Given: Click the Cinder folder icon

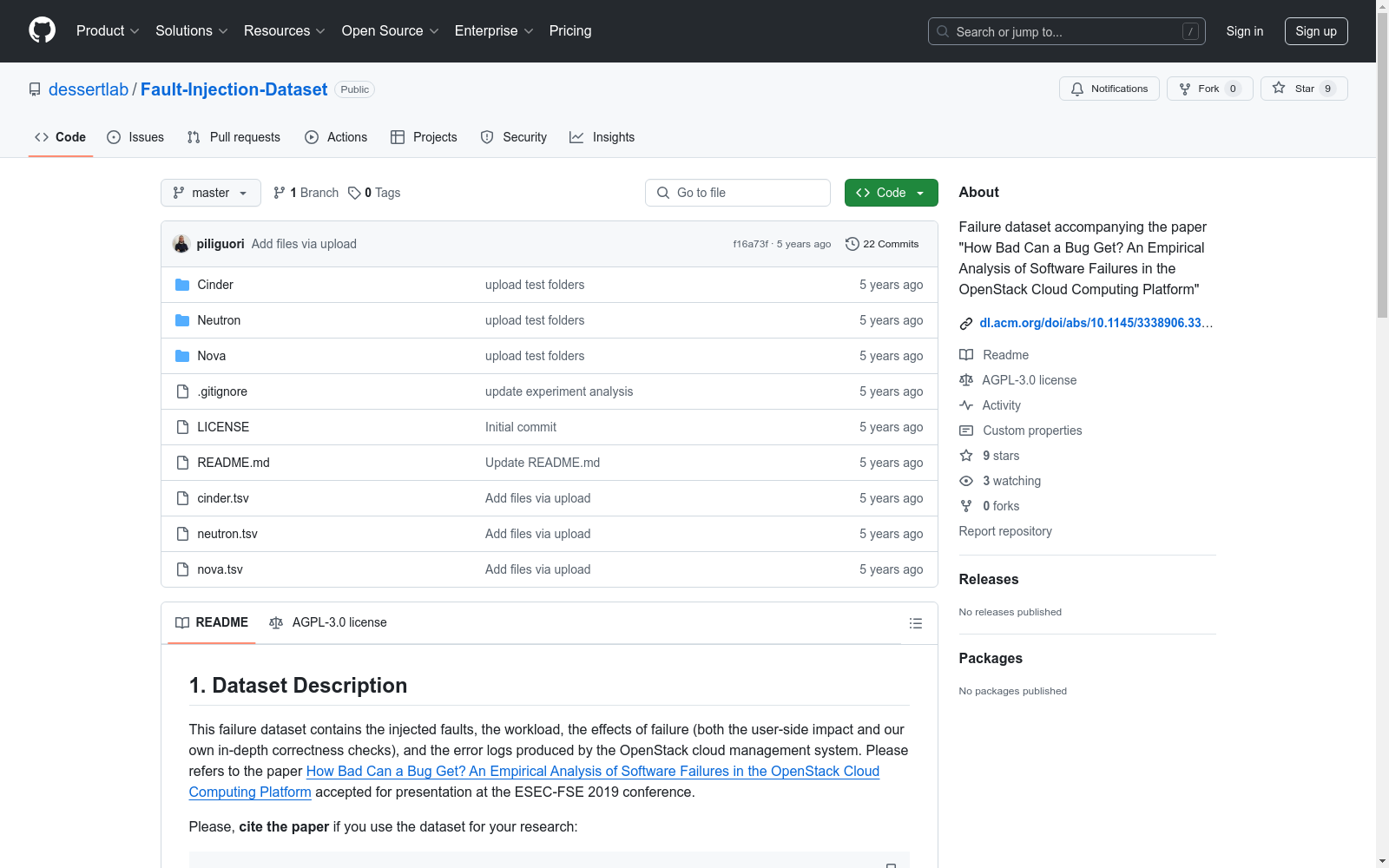Looking at the screenshot, I should pos(182,285).
